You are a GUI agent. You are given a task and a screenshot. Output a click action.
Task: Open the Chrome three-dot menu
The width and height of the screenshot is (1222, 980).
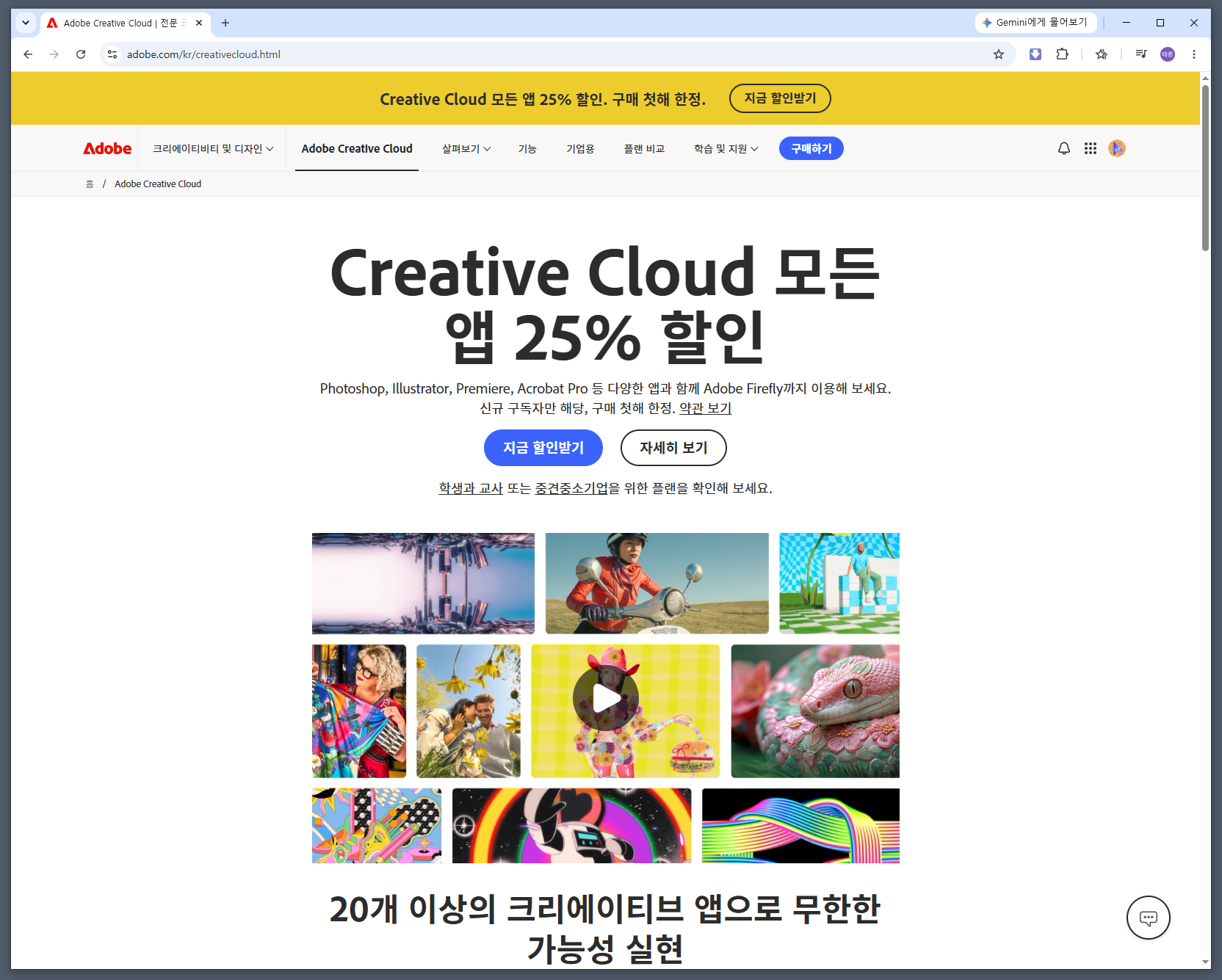(x=1194, y=54)
